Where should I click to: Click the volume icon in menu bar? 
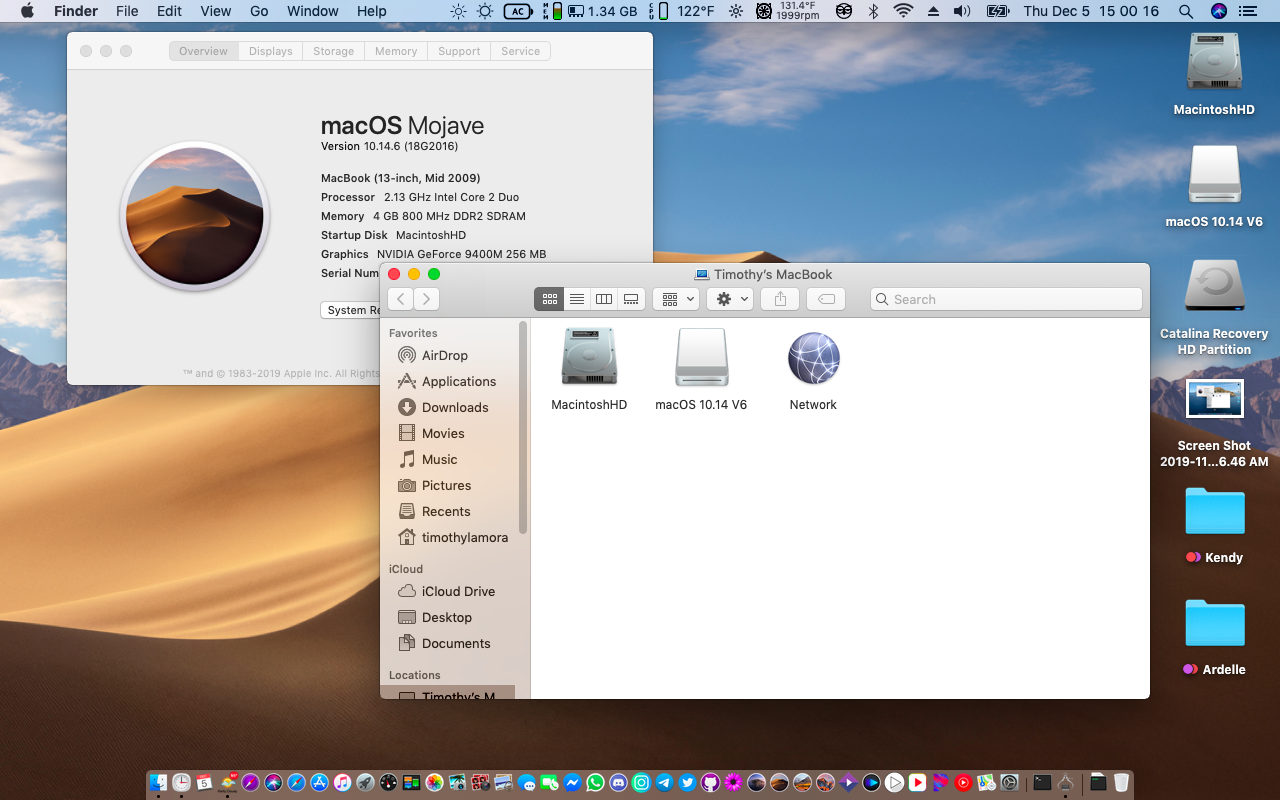(x=962, y=11)
